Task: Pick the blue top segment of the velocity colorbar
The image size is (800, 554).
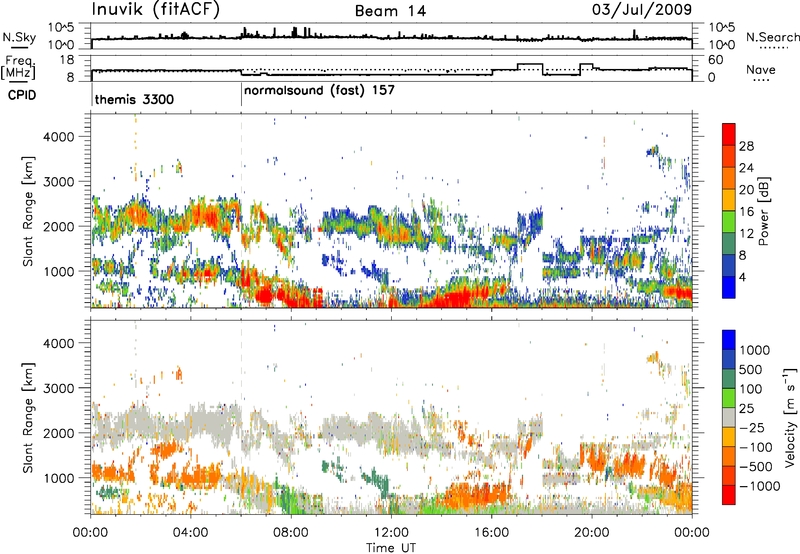Action: [x=729, y=340]
